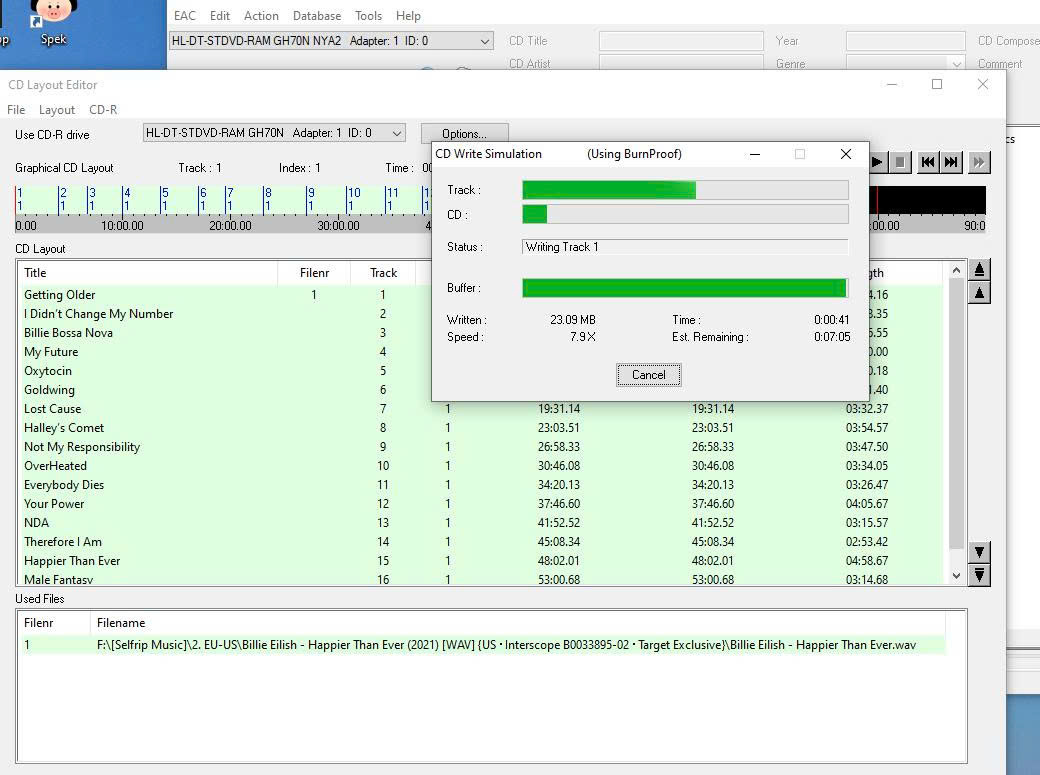Move the selected track up one position
The image size is (1040, 775).
[x=979, y=293]
